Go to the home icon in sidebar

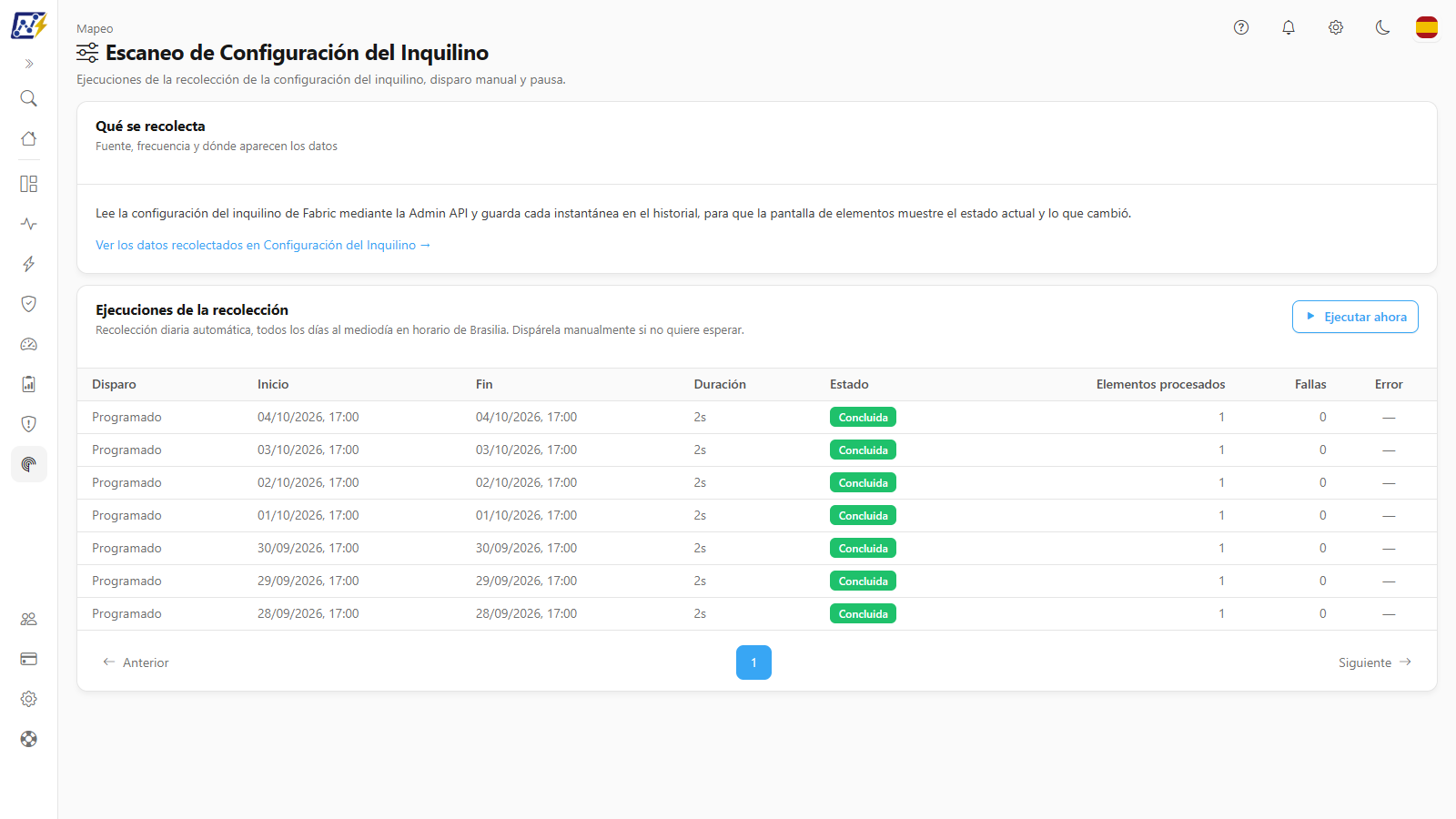pos(29,138)
